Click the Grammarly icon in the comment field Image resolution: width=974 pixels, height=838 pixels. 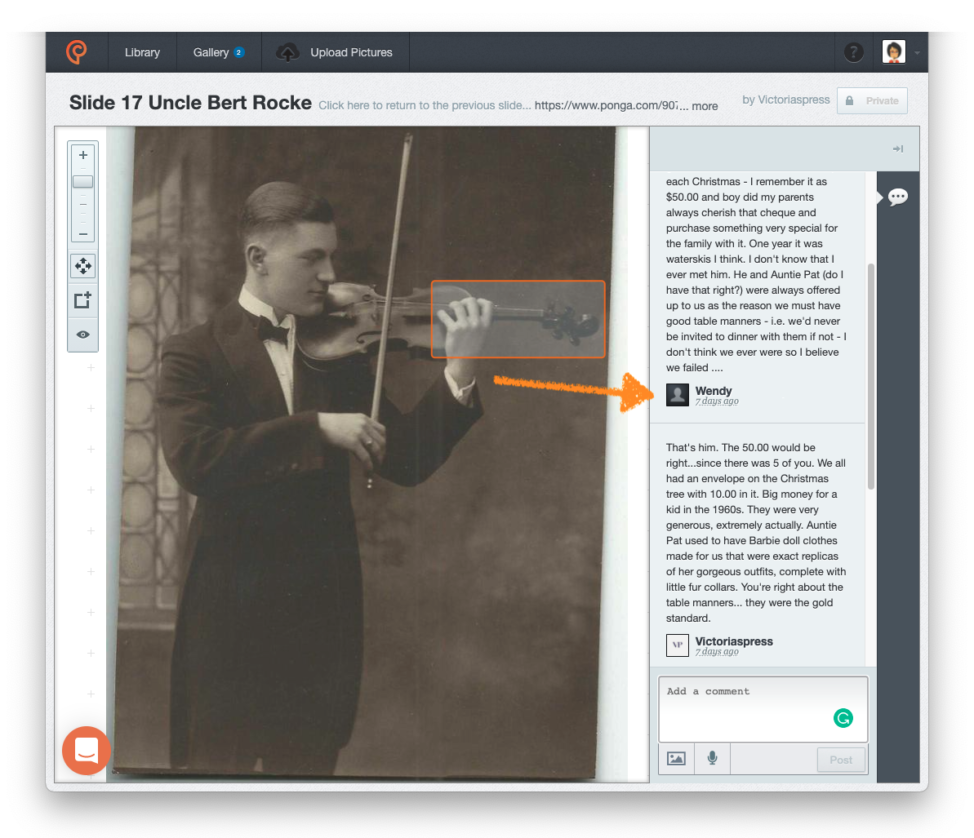point(844,717)
